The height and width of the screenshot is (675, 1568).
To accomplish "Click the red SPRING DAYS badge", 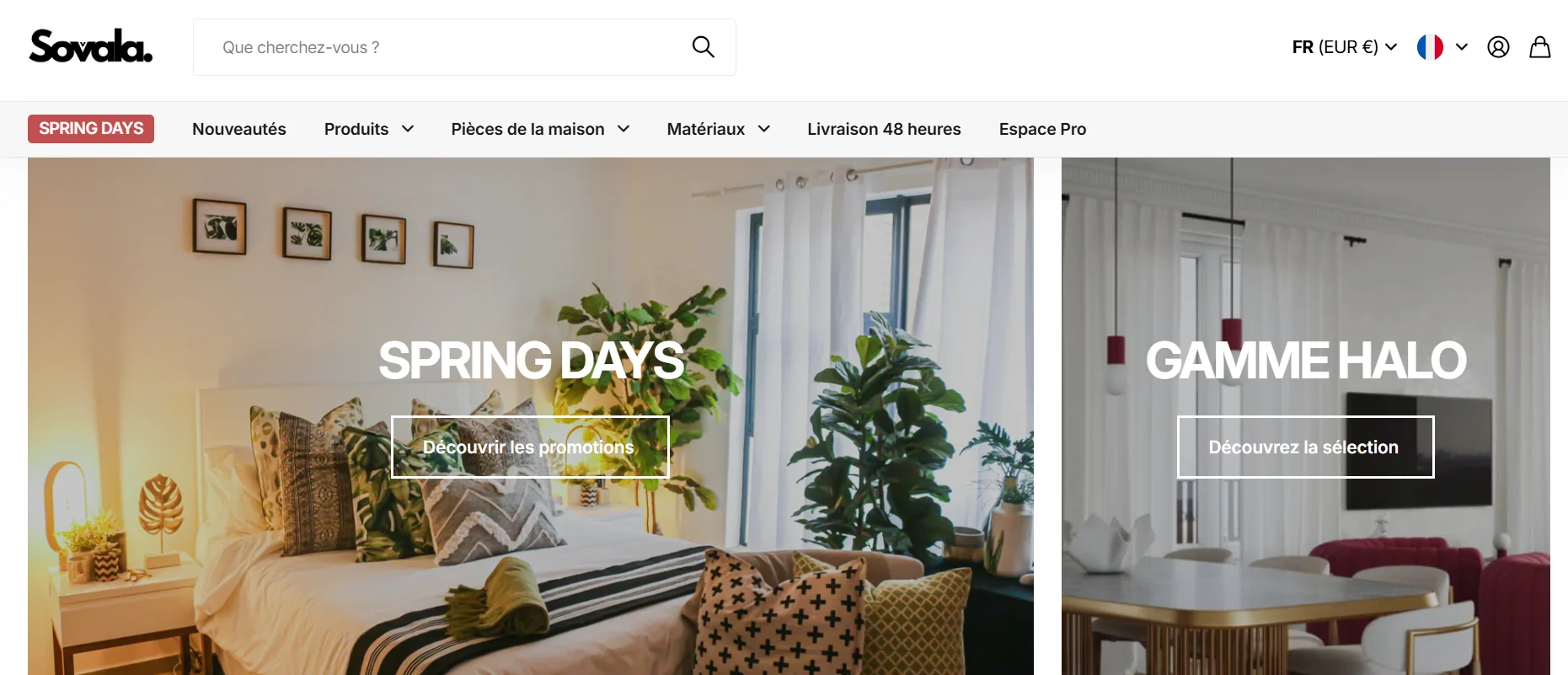I will pyautogui.click(x=91, y=129).
